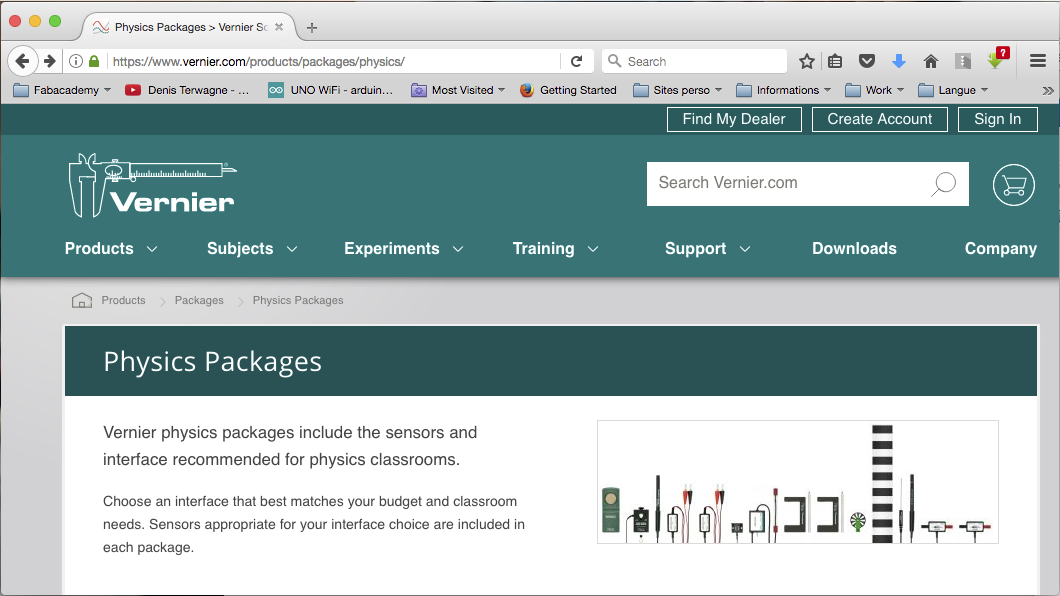The height and width of the screenshot is (596, 1060).
Task: Show more bookmarks with the chevron overflow
Action: 1047,91
